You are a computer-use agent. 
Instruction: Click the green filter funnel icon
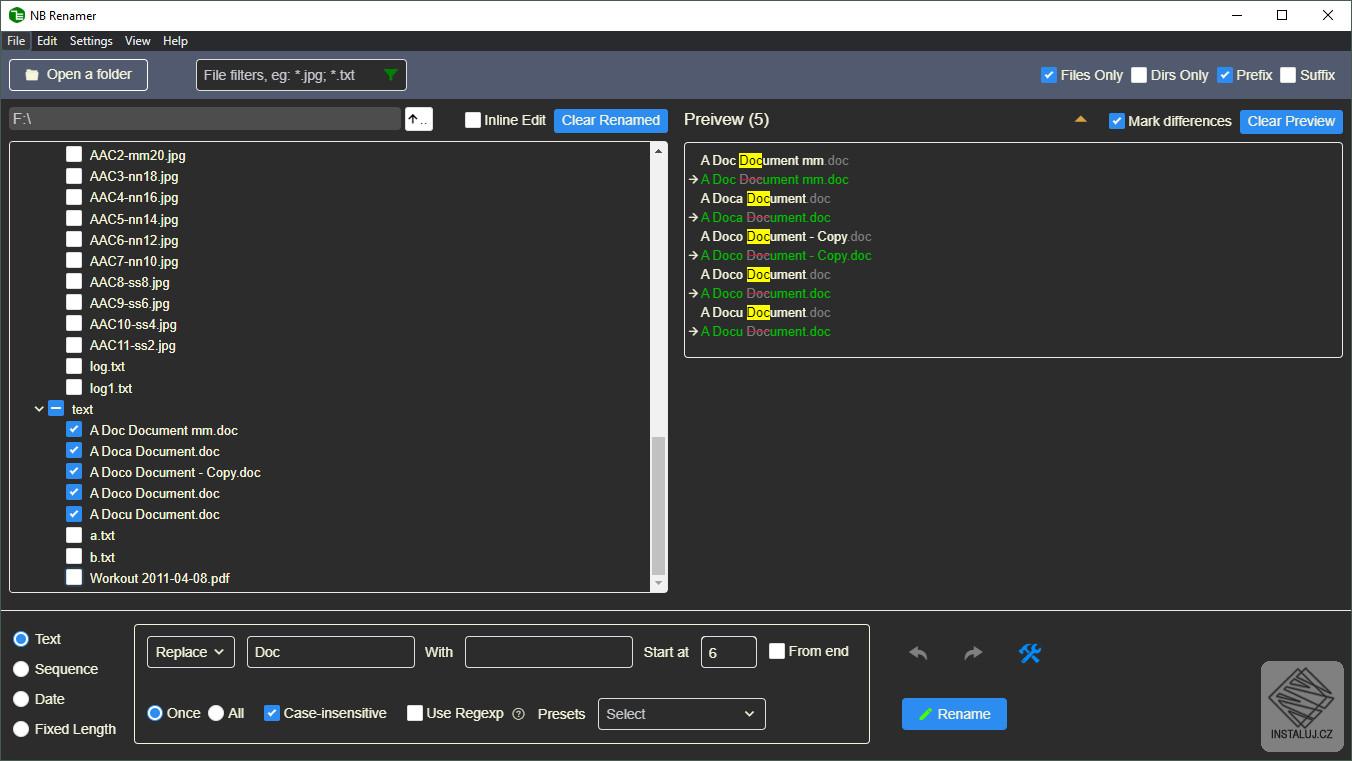390,75
